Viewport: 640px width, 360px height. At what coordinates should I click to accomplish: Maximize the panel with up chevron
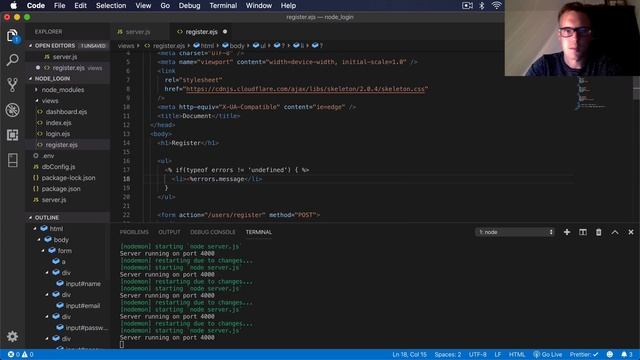tap(615, 232)
